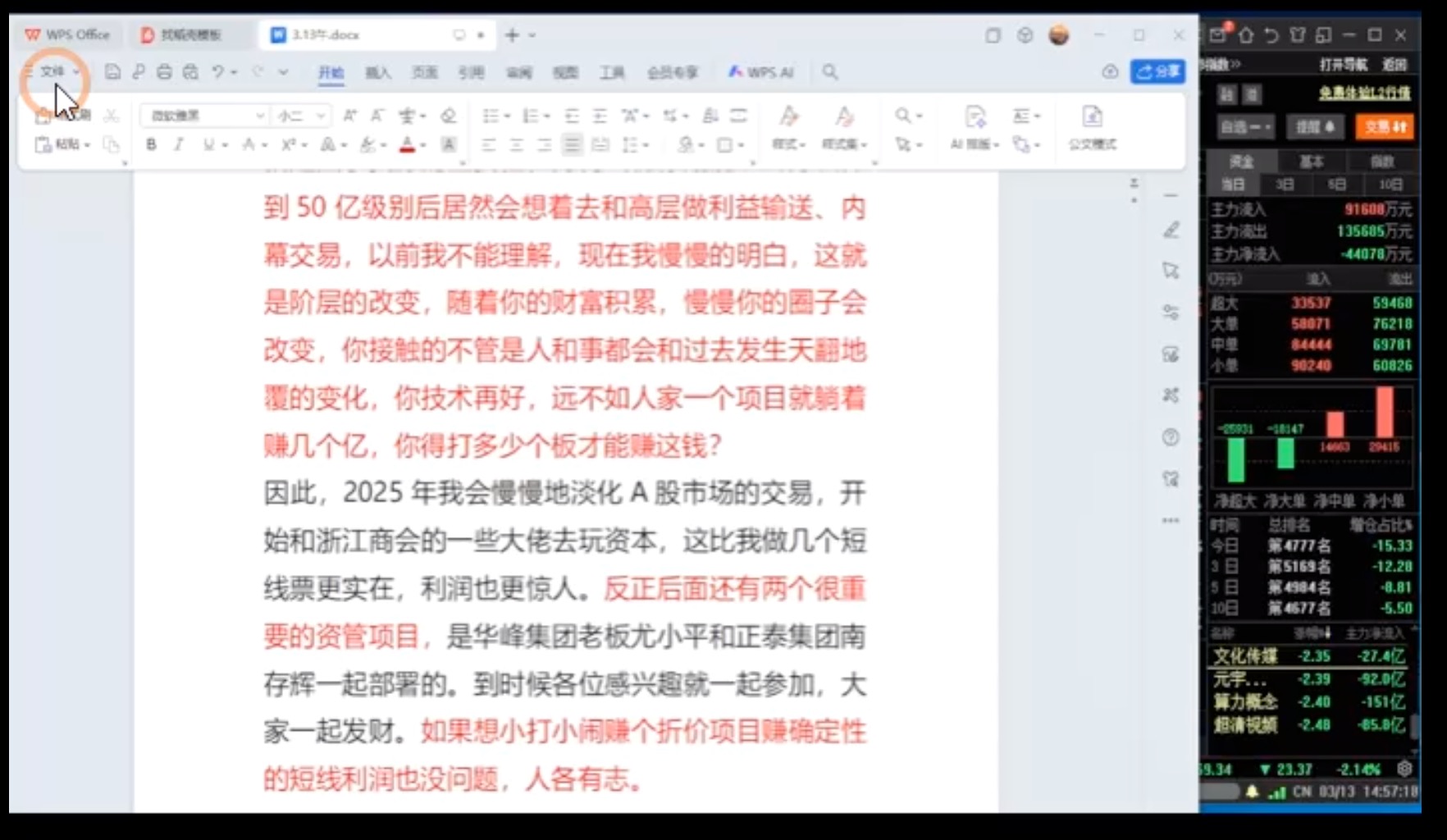
Task: Enable 公文模式 document mode
Action: 1092,130
